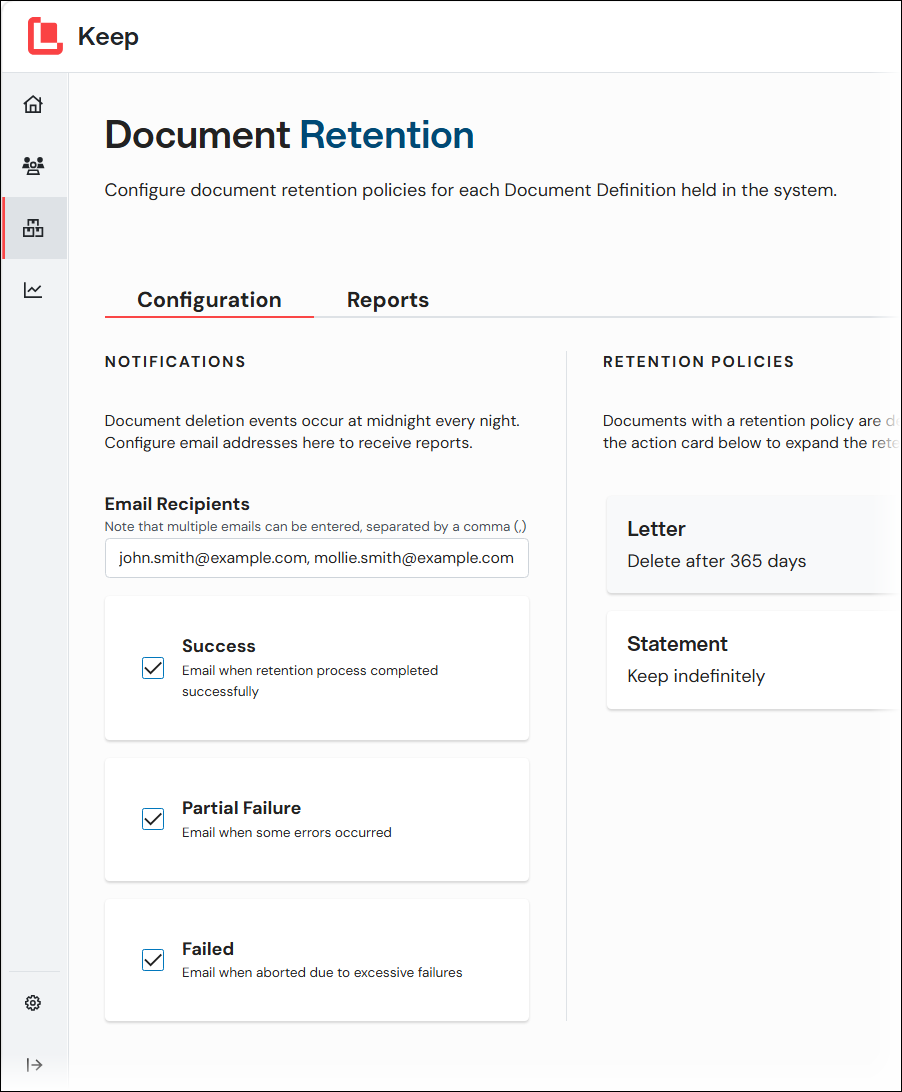Click 'Email when aborted due to excessive failures'

(x=322, y=972)
